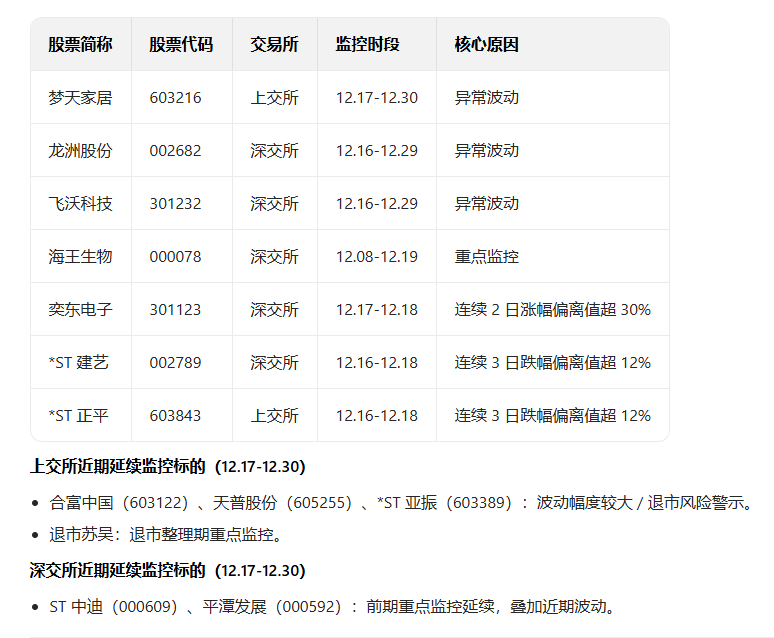
Task: Click 上交所 in the *ST 正平 row
Action: coord(274,416)
